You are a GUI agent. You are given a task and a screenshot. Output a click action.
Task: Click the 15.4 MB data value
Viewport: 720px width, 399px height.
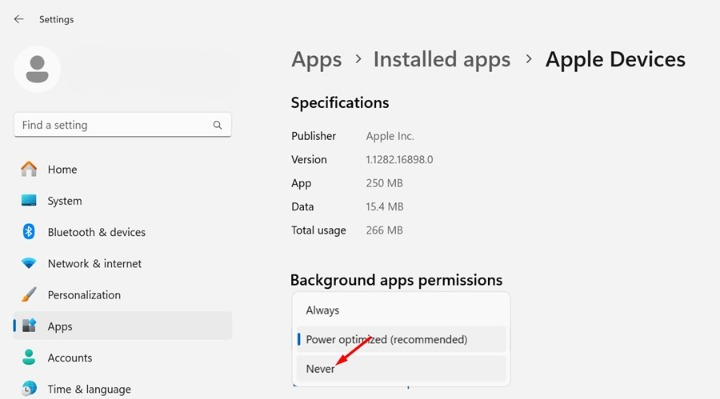point(384,207)
